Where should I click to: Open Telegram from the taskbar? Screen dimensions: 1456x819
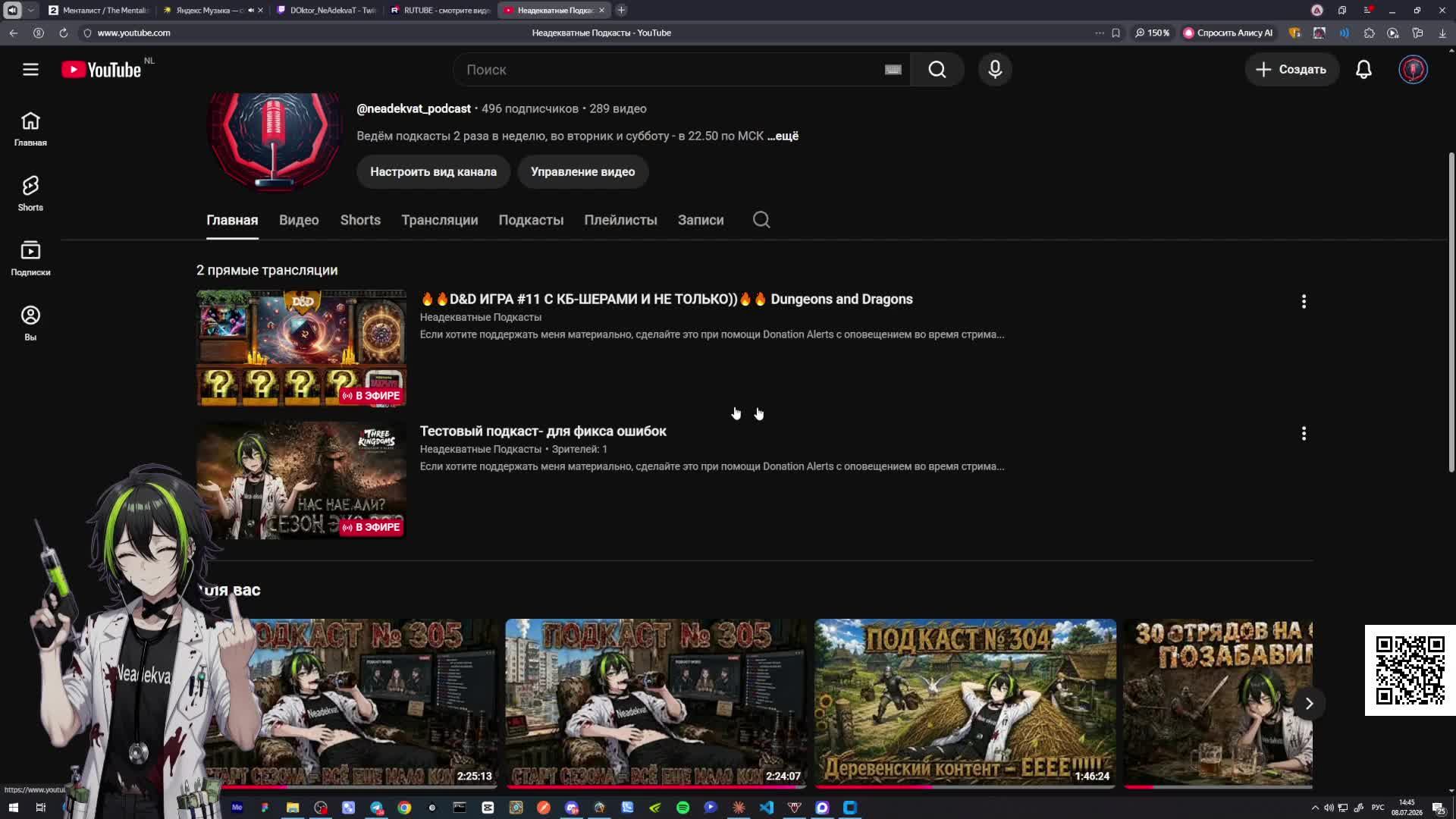[376, 808]
